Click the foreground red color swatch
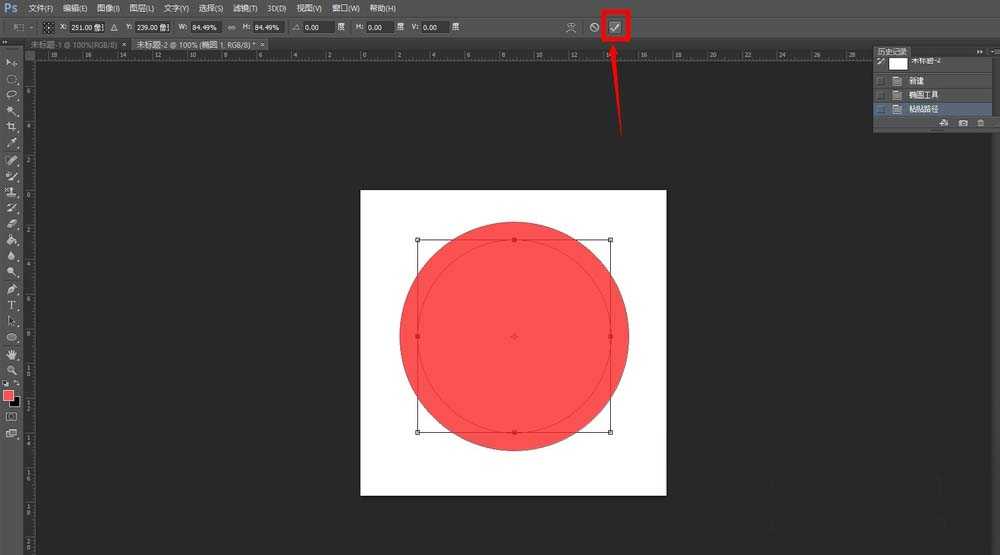1000x555 pixels. click(x=8, y=396)
